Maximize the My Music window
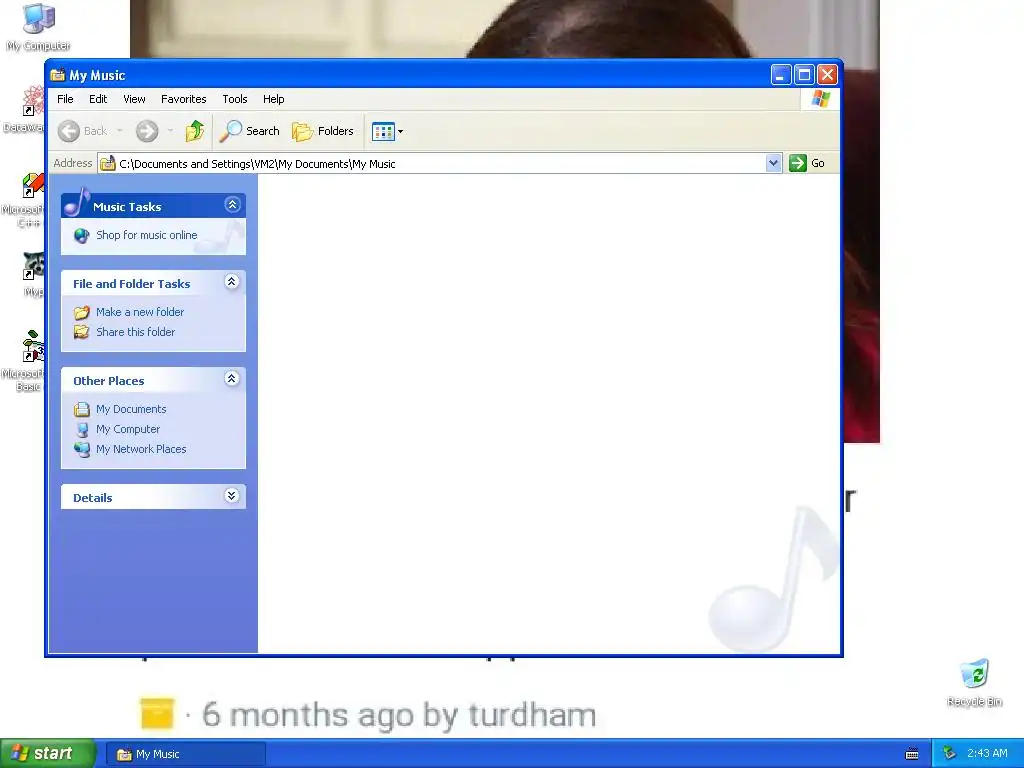 point(804,74)
